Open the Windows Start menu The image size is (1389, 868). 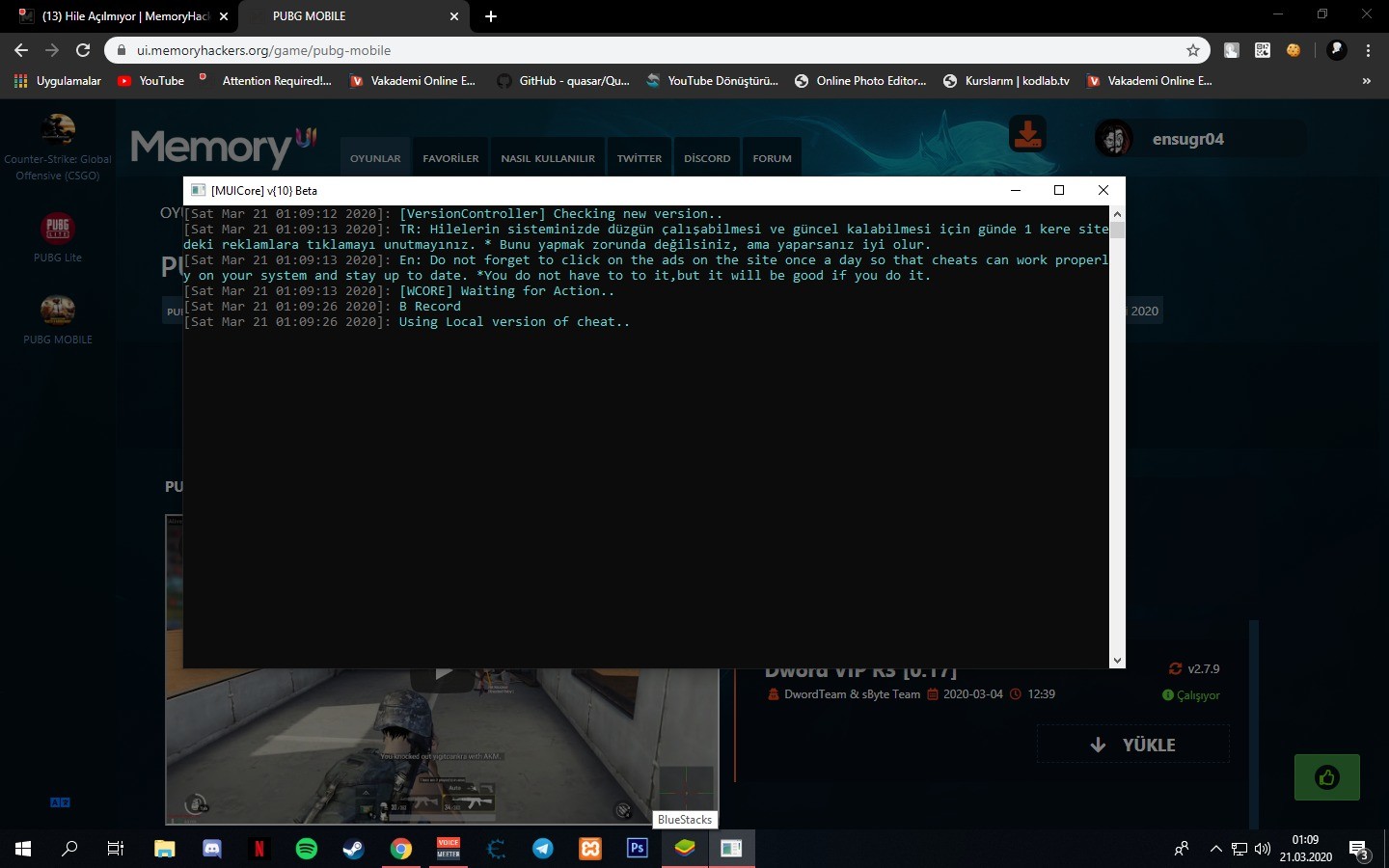coord(23,849)
